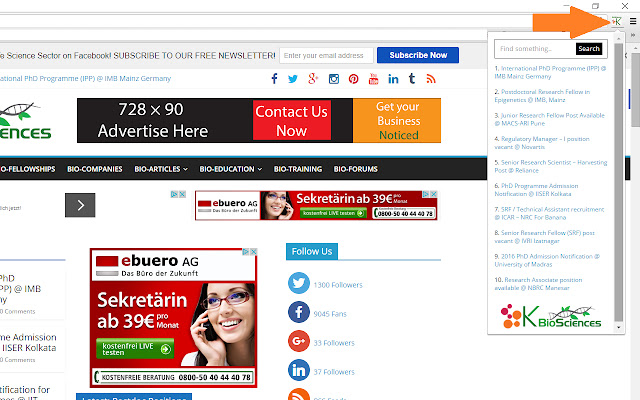Open the Pinterest icon in the header
The height and width of the screenshot is (400, 640).
[x=354, y=79]
